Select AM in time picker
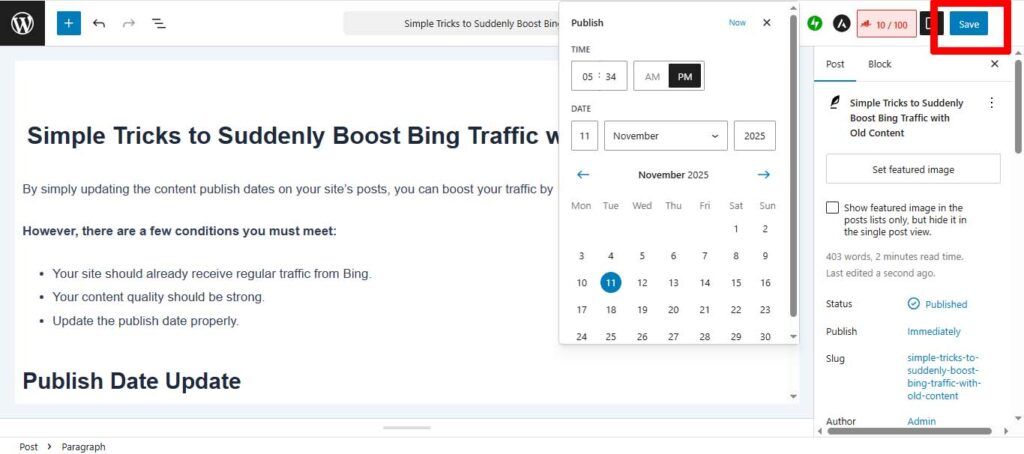This screenshot has height=454, width=1024. click(652, 77)
